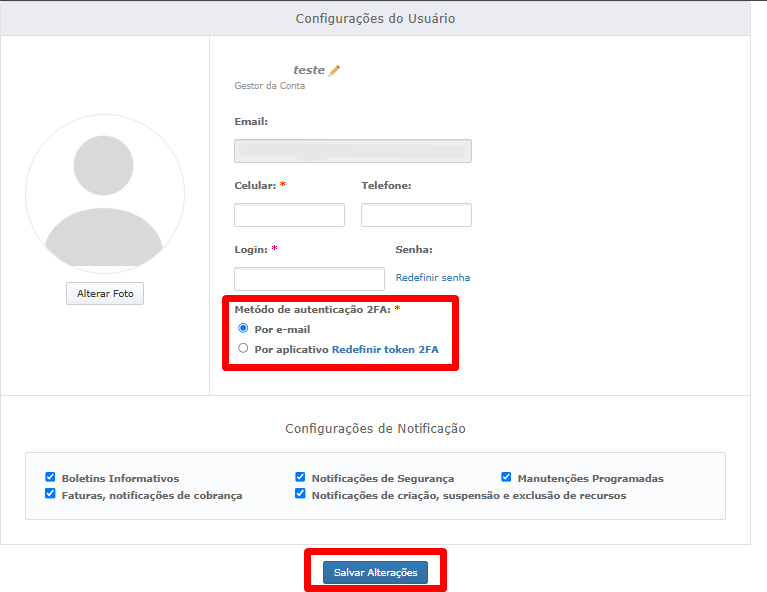
Task: Uncheck the Boletins Informativos checkbox
Action: 50,478
